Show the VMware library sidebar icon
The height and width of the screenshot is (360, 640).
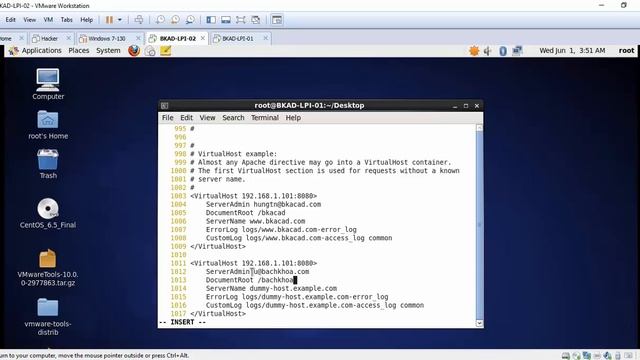click(x=211, y=20)
